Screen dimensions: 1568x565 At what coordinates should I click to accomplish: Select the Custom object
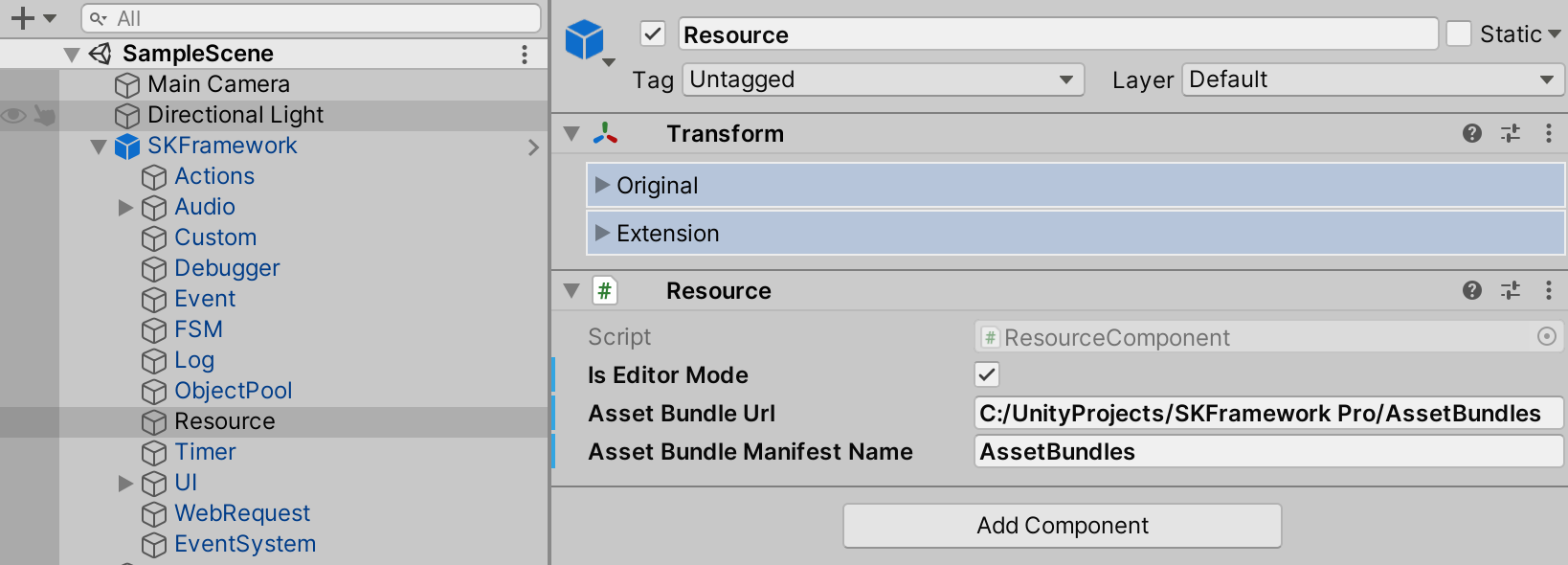click(x=215, y=237)
